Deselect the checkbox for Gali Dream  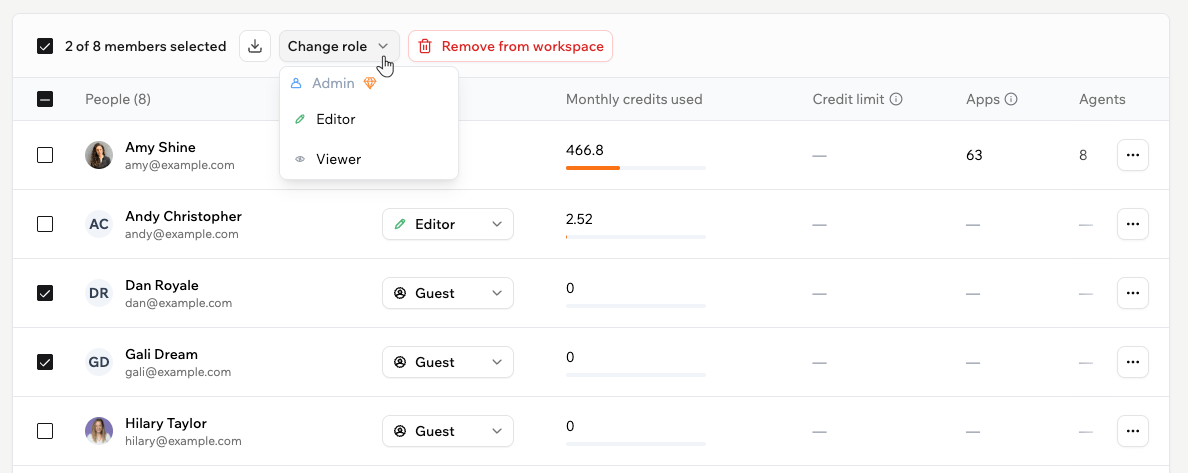[45, 362]
